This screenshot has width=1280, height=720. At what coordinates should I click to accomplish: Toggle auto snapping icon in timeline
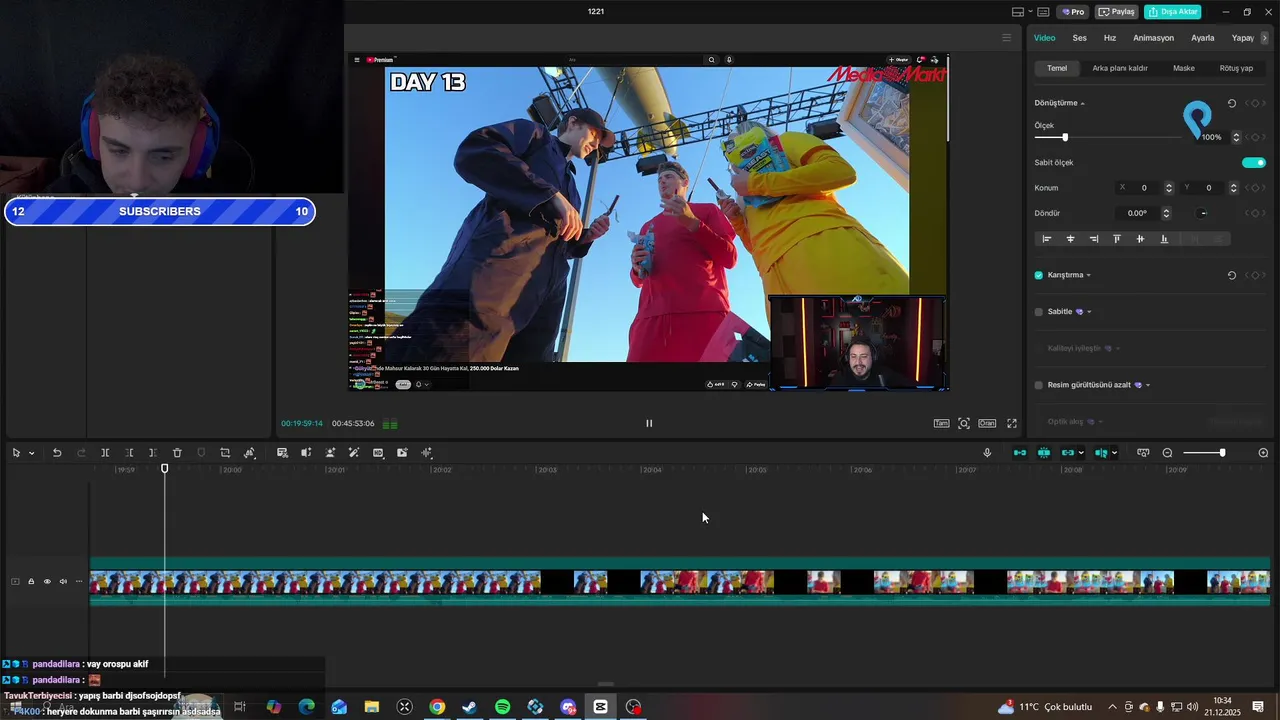(1044, 453)
